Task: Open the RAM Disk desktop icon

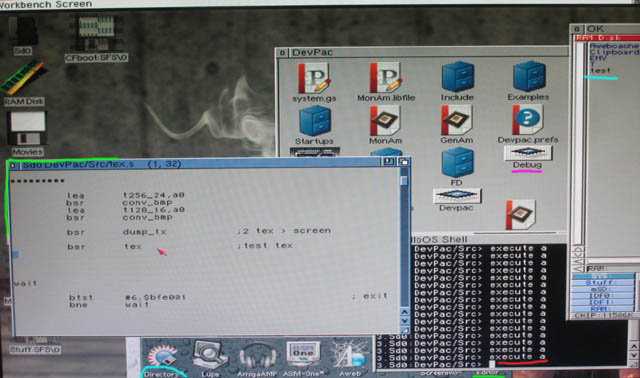Action: [x=23, y=83]
